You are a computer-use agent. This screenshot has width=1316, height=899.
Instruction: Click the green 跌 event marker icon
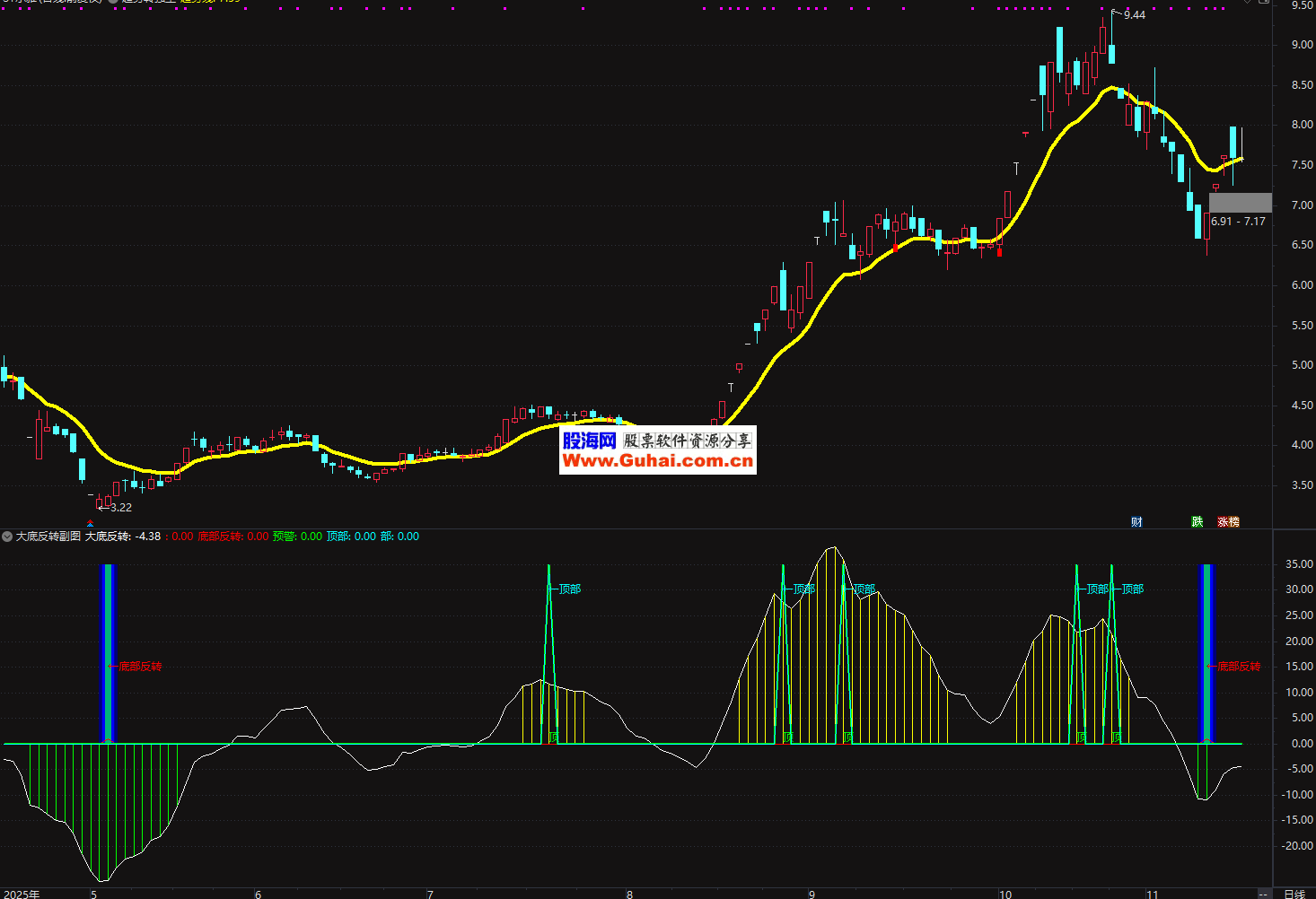click(1197, 522)
